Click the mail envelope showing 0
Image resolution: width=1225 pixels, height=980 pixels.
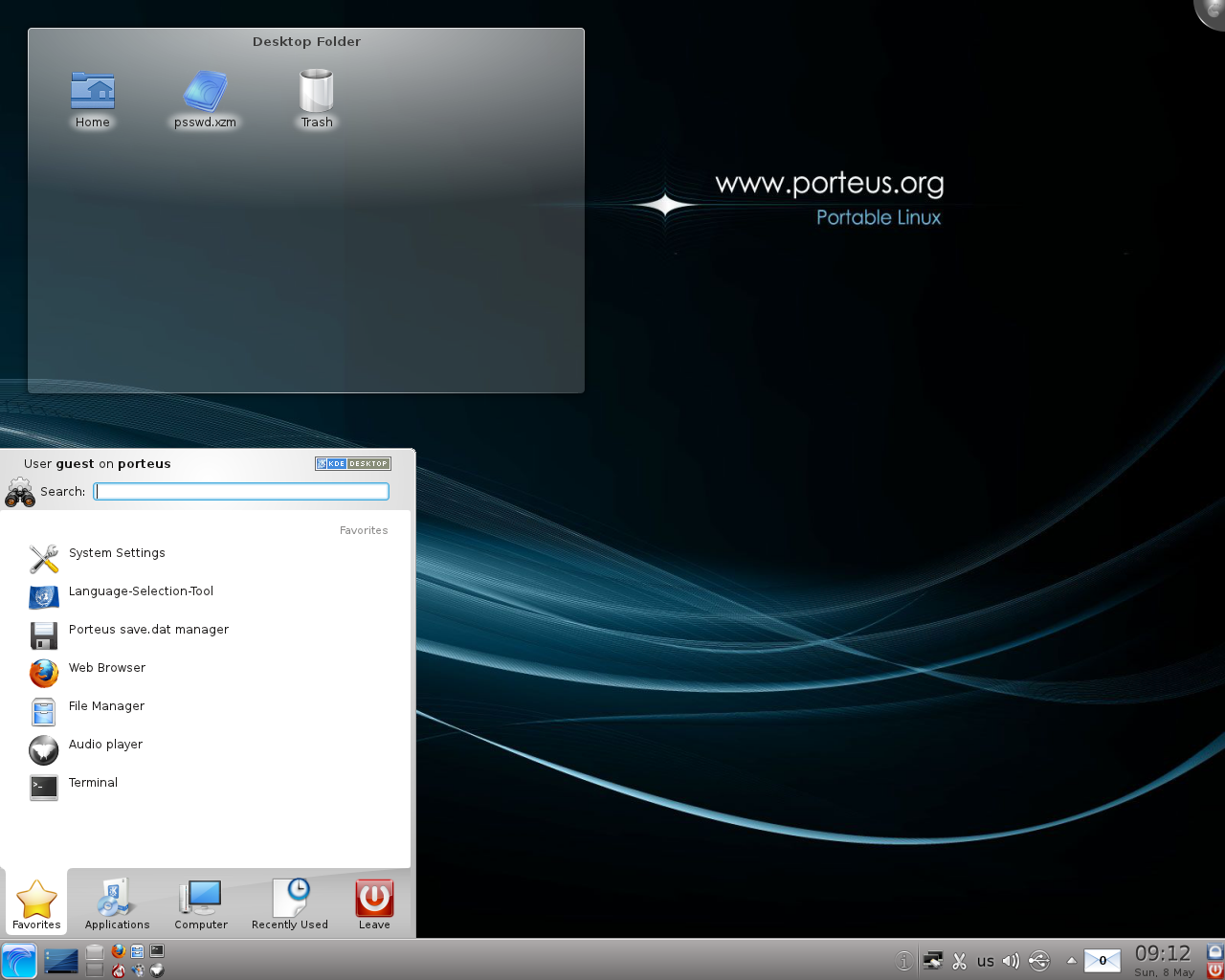coord(1102,960)
